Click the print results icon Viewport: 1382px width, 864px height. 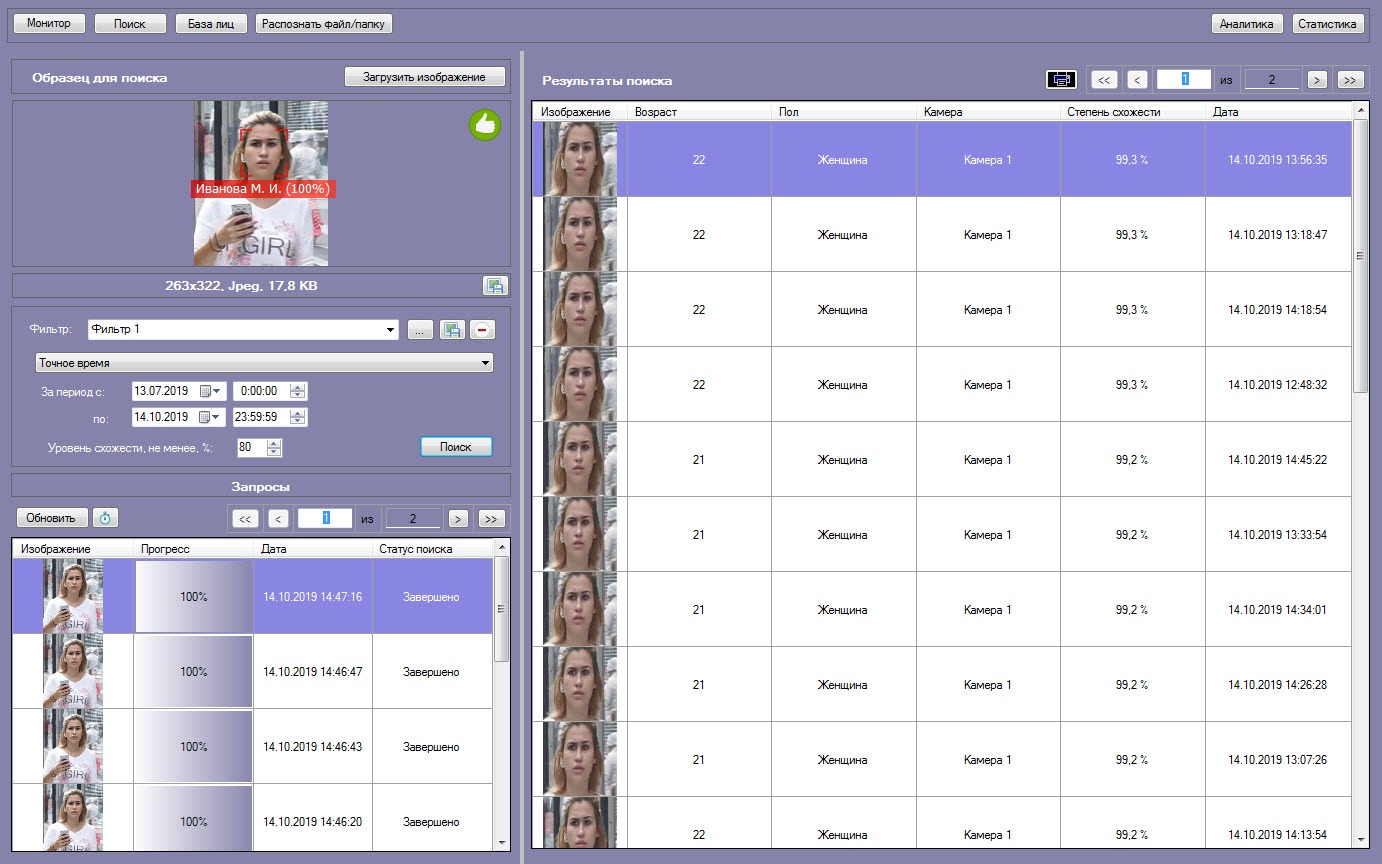[1061, 80]
